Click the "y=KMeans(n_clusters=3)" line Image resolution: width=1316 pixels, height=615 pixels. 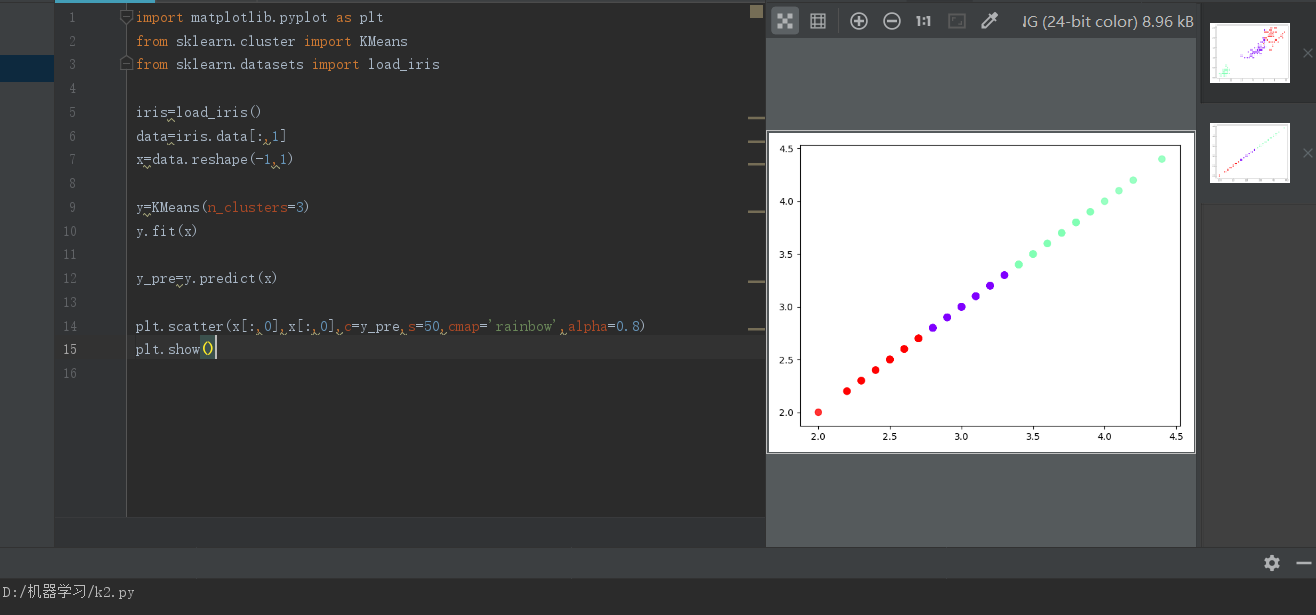coord(222,207)
